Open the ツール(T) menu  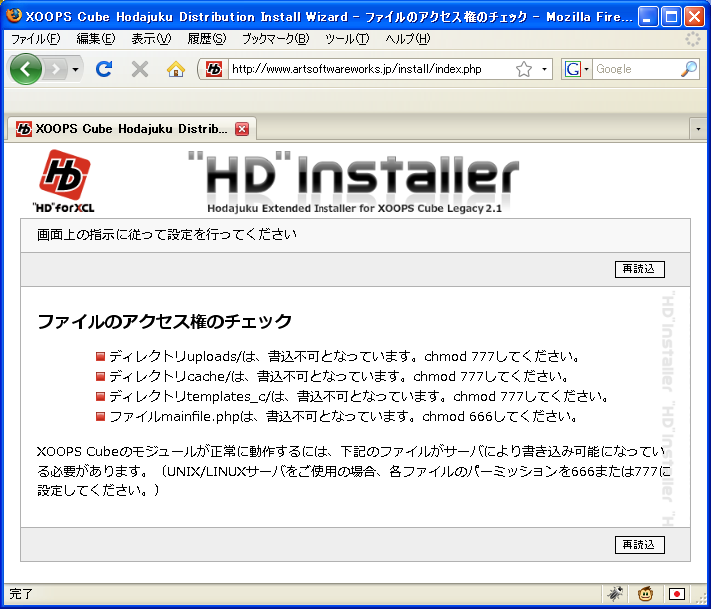click(347, 39)
